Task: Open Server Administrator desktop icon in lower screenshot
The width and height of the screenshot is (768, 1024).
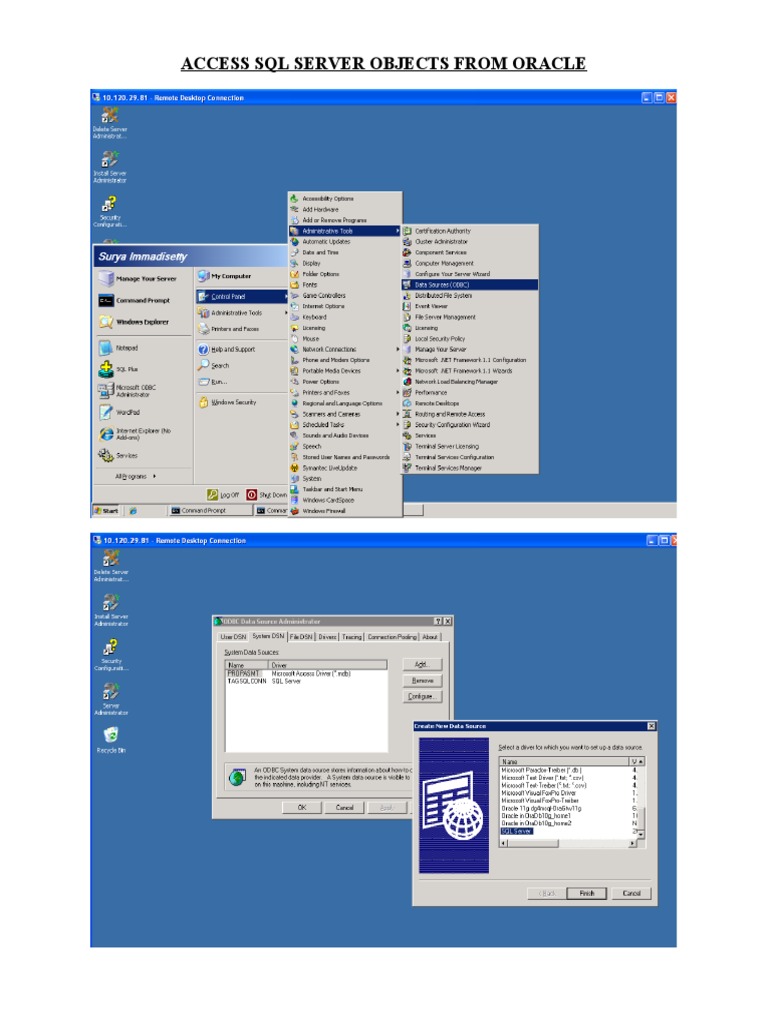Action: pos(111,699)
